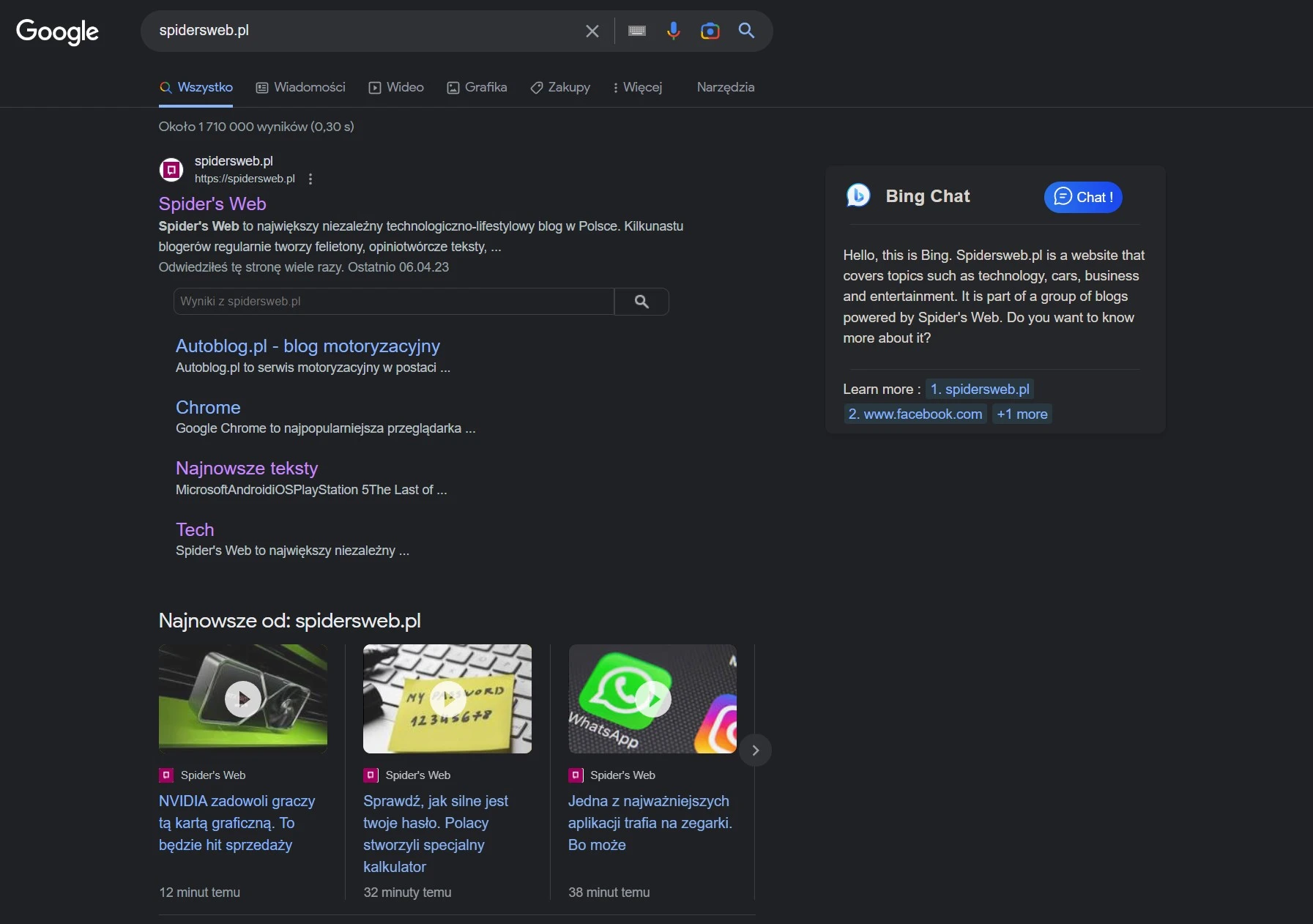Open the Grafika tab
The height and width of the screenshot is (924, 1313).
tap(477, 87)
